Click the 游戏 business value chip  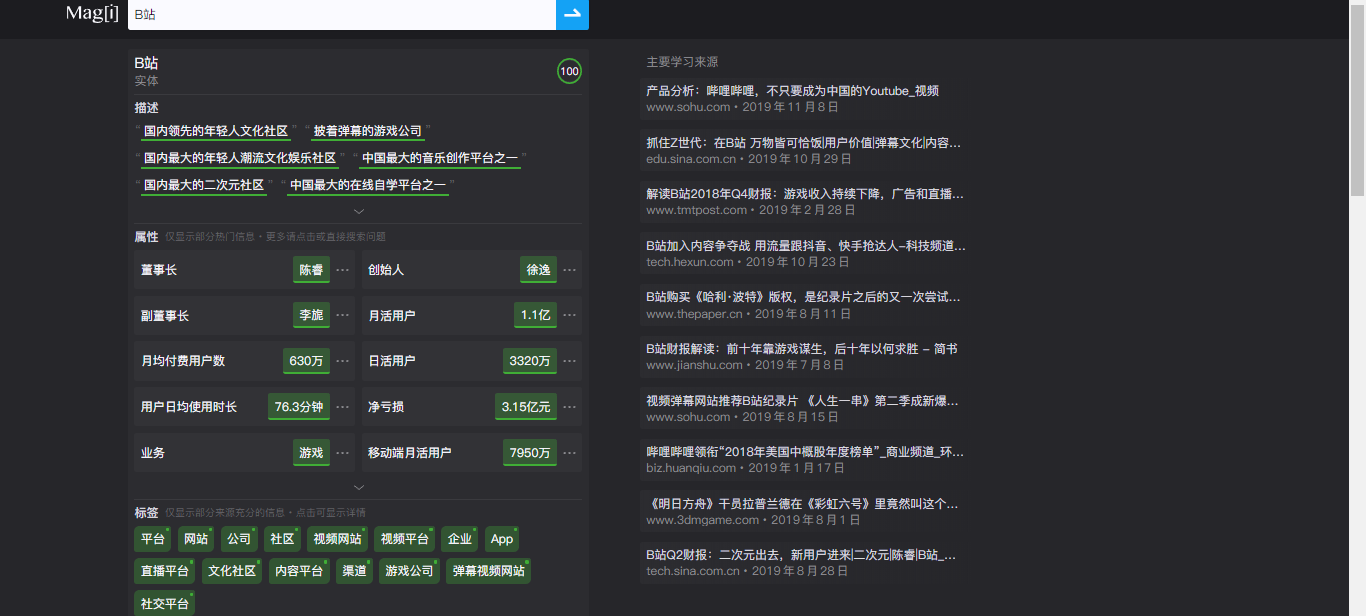311,453
